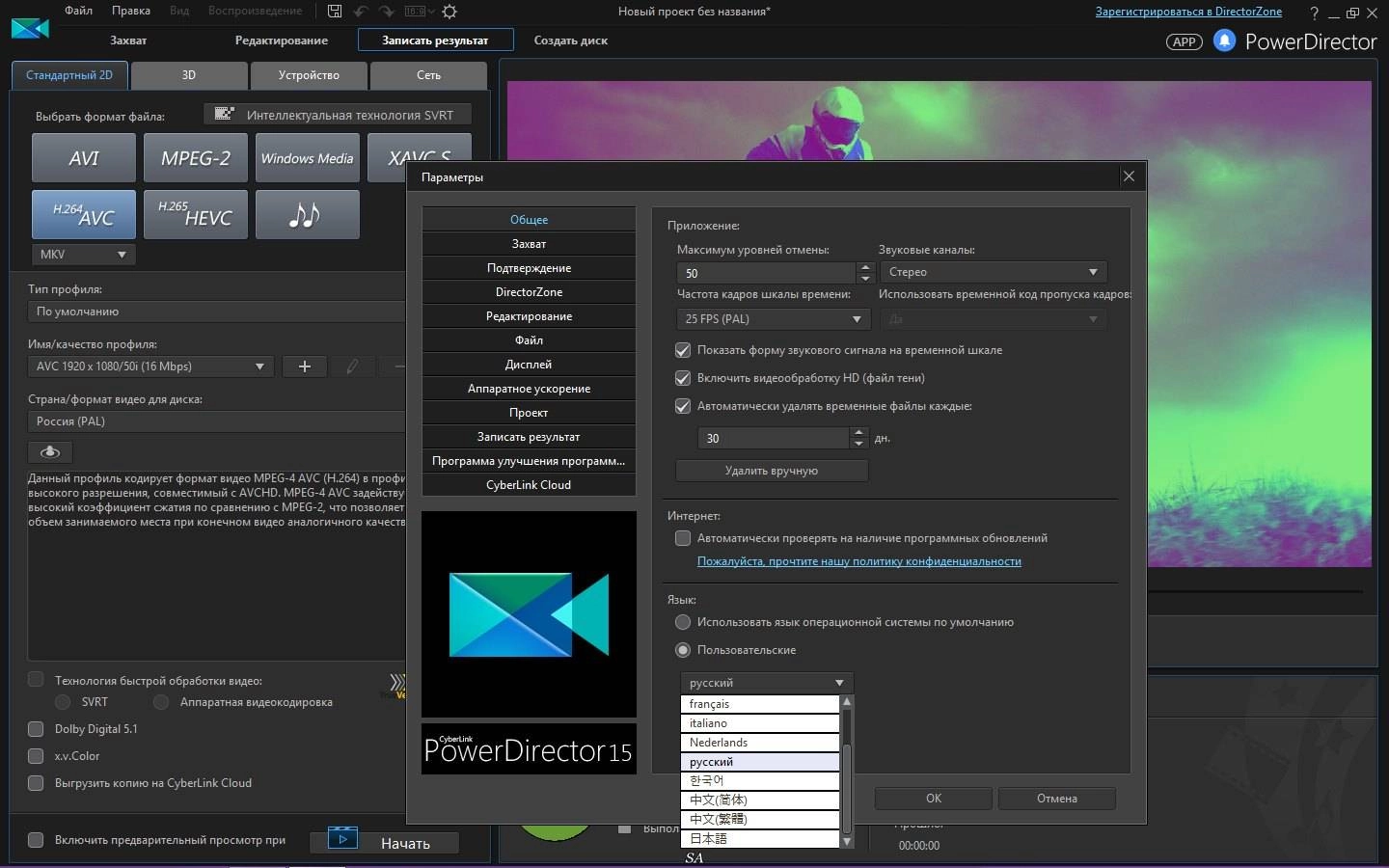Open the AVC 1920 x 1080/50i profile dropdown
This screenshot has height=868, width=1389.
[x=150, y=366]
